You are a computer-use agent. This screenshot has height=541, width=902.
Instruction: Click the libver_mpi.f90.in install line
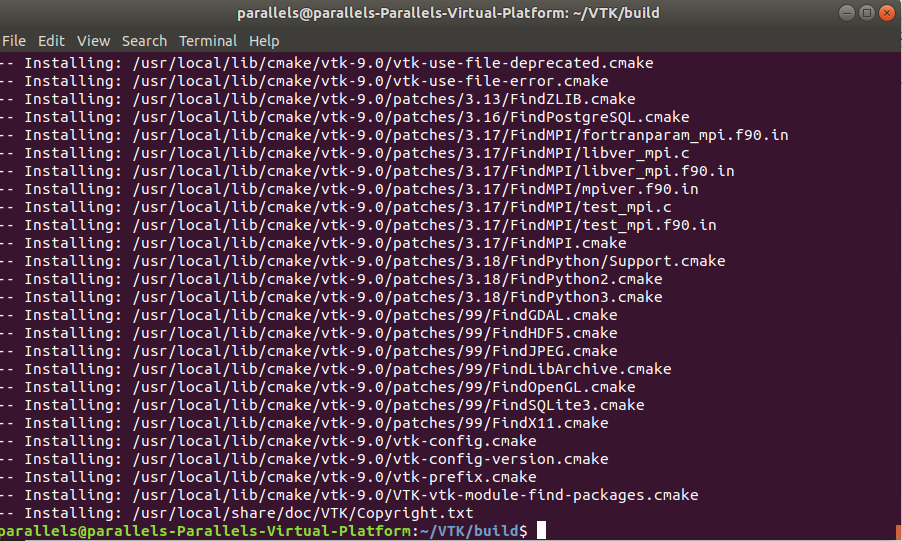367,171
